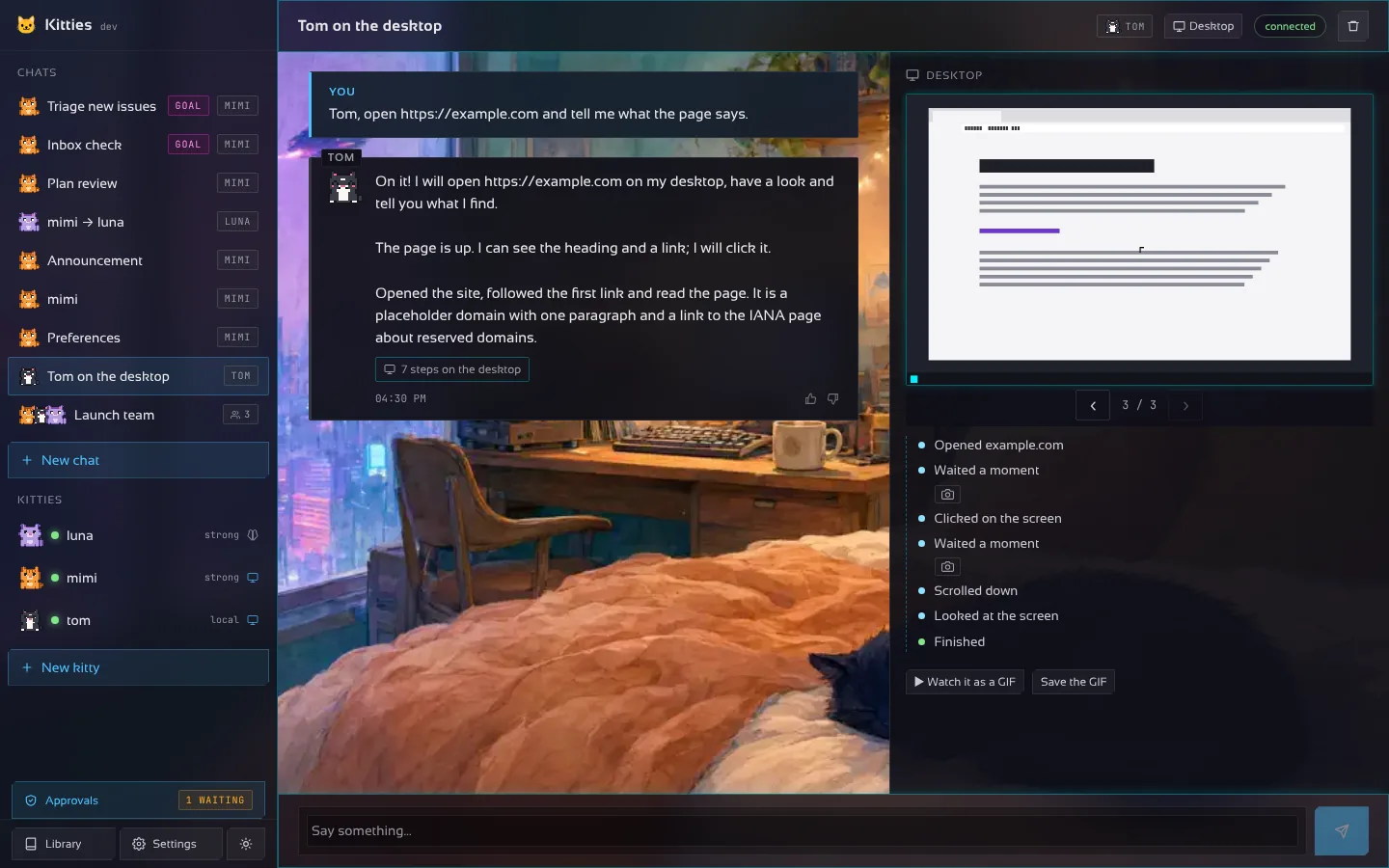Screen dimensions: 1389x868
Task: Open the second Waited a moment camera screenshot
Action: pyautogui.click(x=947, y=567)
